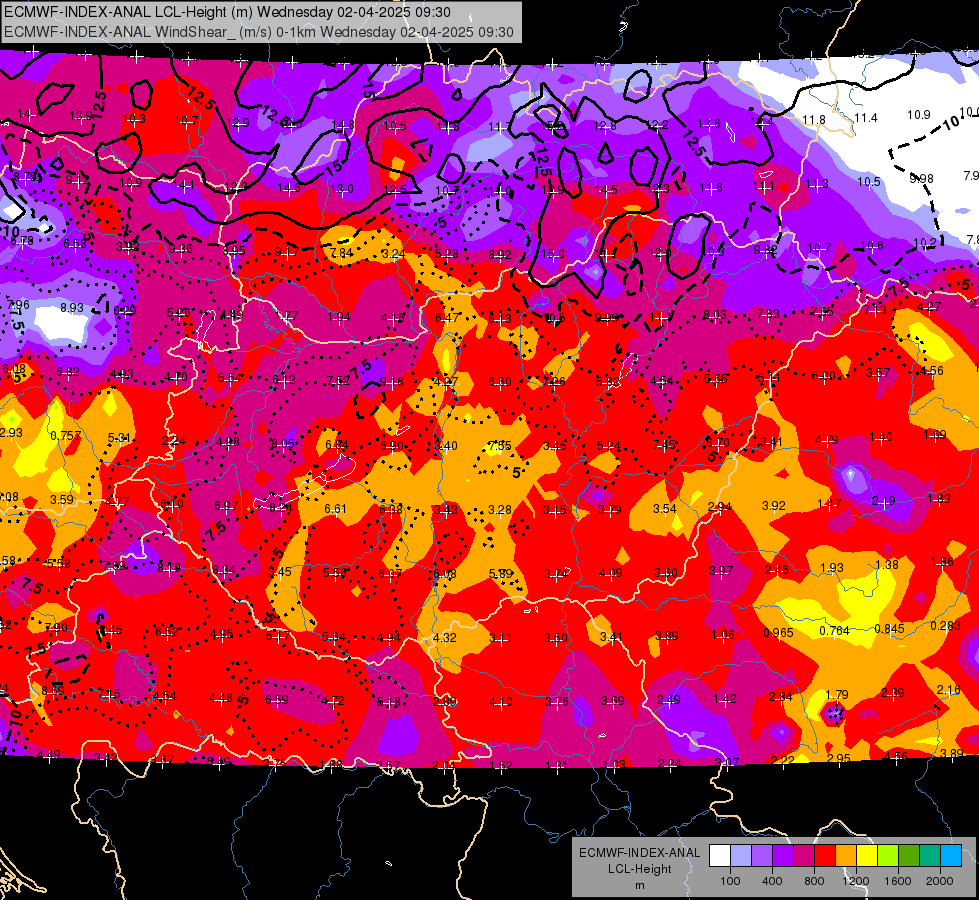This screenshot has width=979, height=900.
Task: Click the legend caption LCL-Height
Action: coord(640,869)
